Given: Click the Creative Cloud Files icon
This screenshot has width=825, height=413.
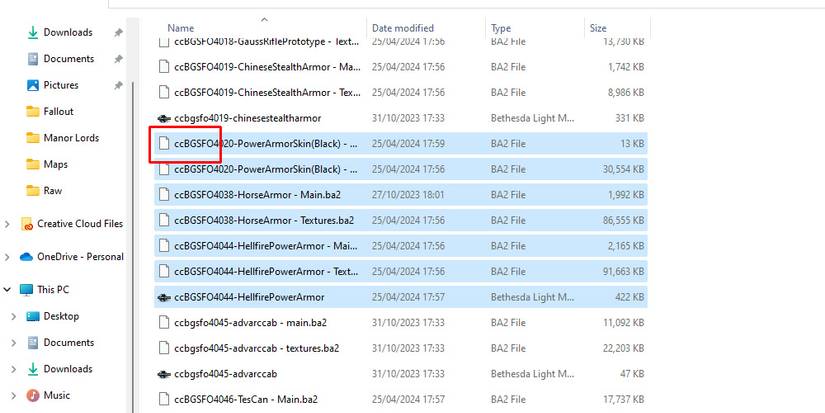Looking at the screenshot, I should (x=26, y=224).
